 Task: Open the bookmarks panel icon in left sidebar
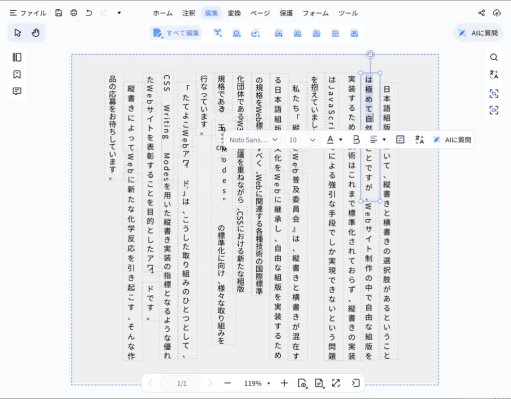[x=17, y=74]
